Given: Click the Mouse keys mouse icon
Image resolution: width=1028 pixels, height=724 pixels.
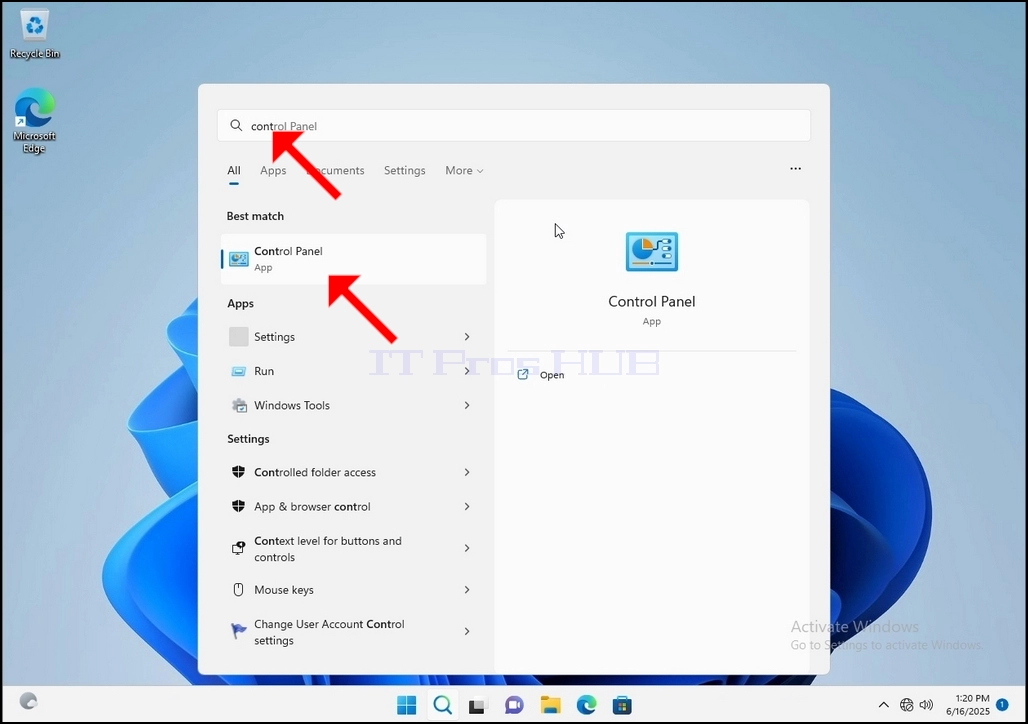Looking at the screenshot, I should (x=239, y=590).
